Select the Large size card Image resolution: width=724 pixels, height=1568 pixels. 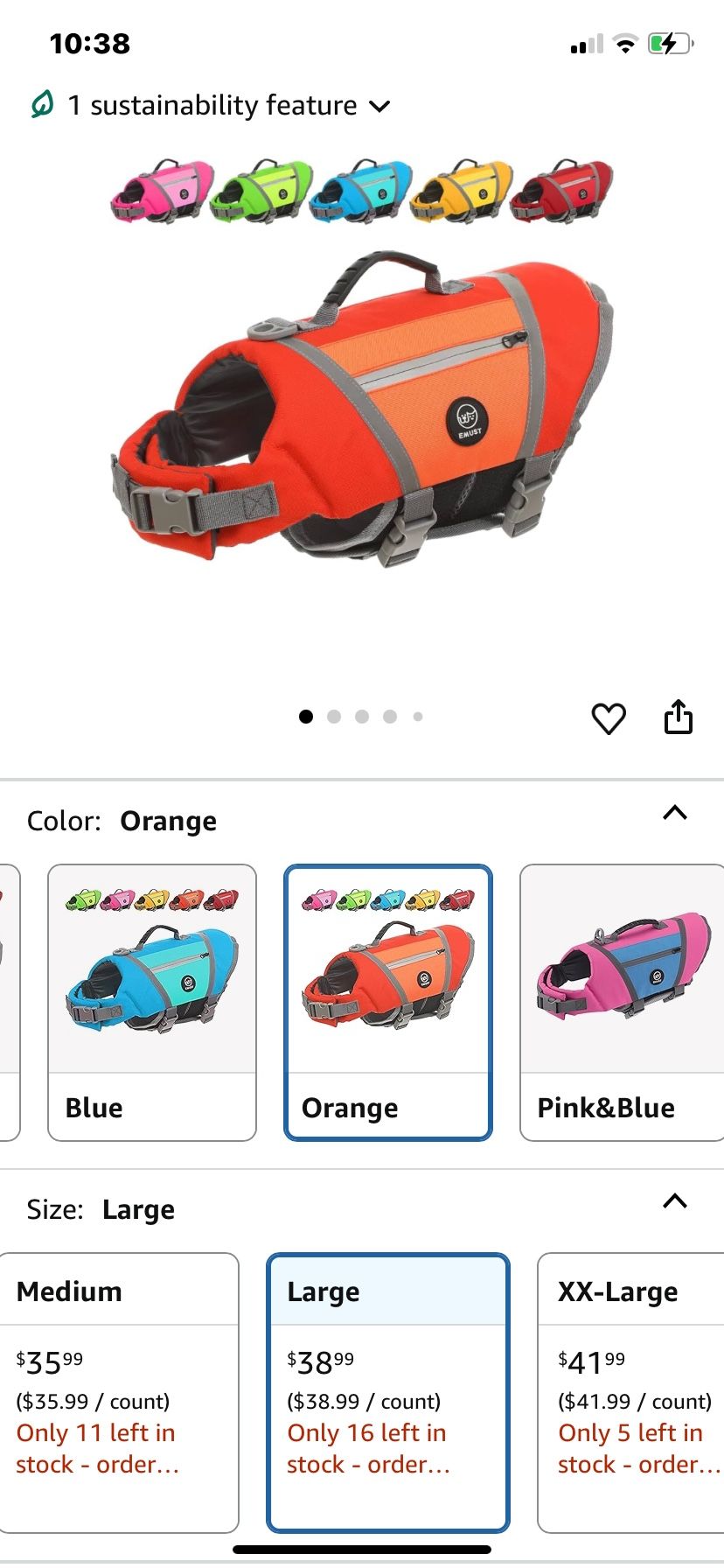coord(388,1393)
